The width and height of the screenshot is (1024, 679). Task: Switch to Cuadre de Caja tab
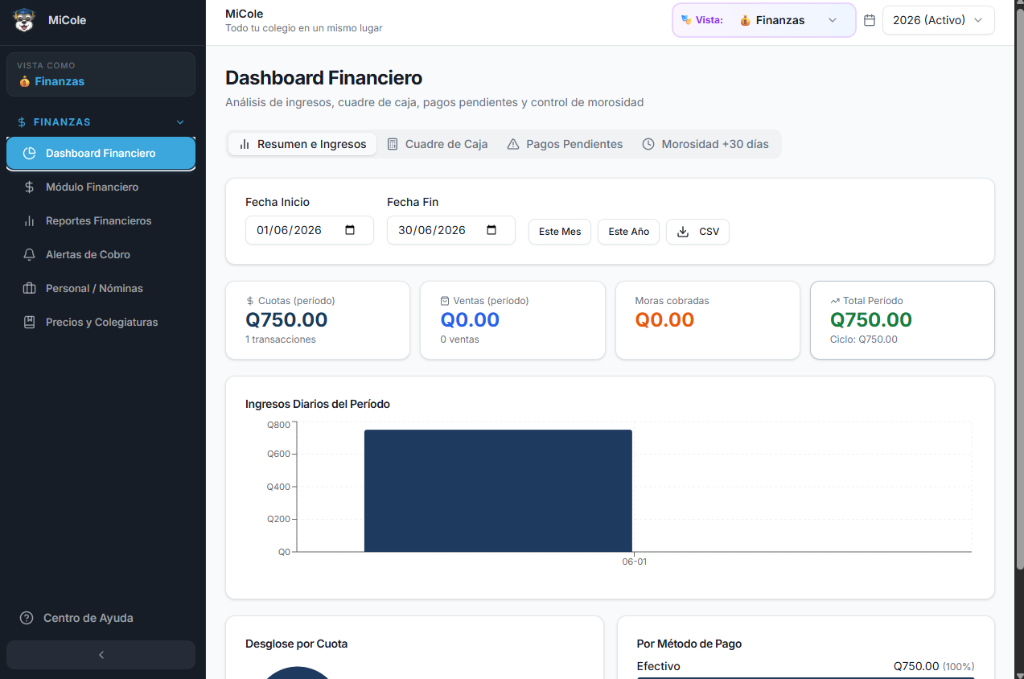[438, 144]
